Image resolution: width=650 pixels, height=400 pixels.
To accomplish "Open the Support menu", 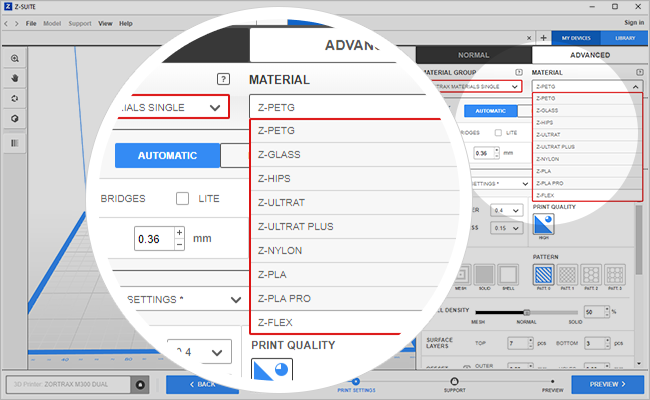I will click(x=80, y=24).
